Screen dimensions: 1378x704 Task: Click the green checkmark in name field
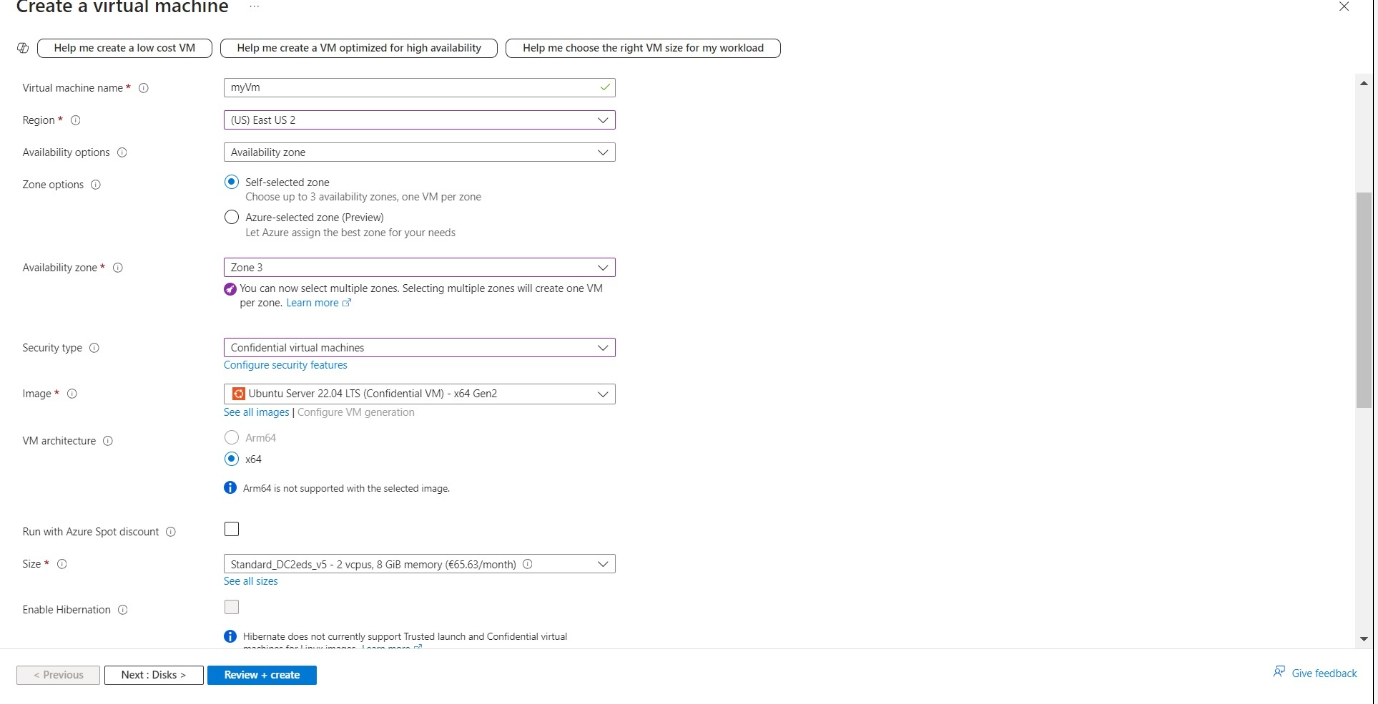point(604,88)
